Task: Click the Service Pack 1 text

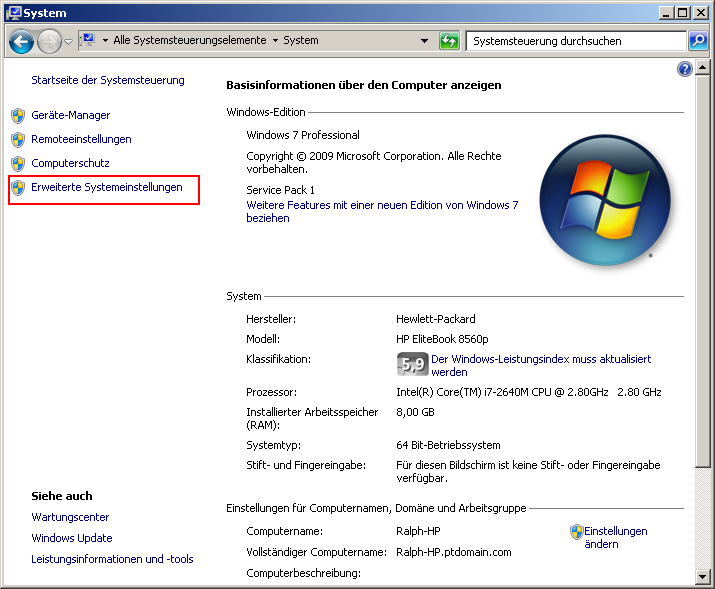Action: [280, 190]
